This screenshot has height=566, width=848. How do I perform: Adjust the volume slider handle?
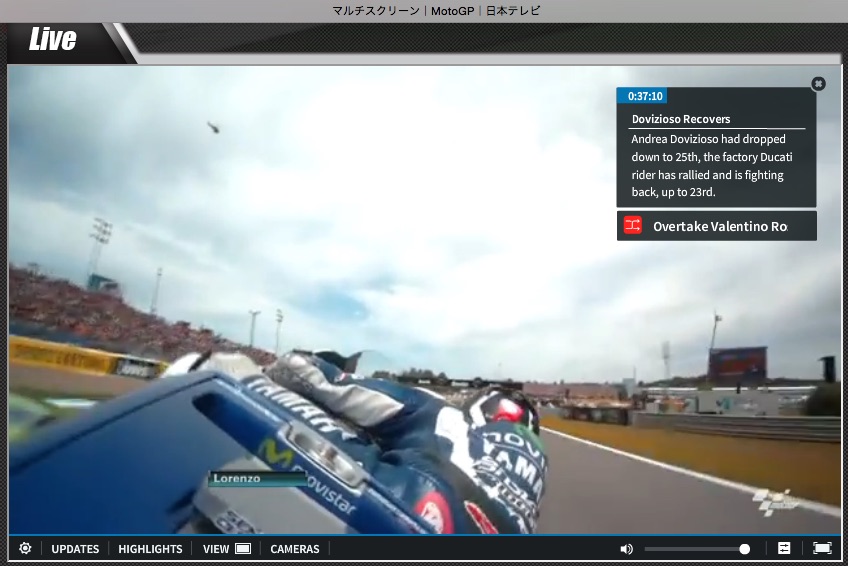[x=745, y=549]
